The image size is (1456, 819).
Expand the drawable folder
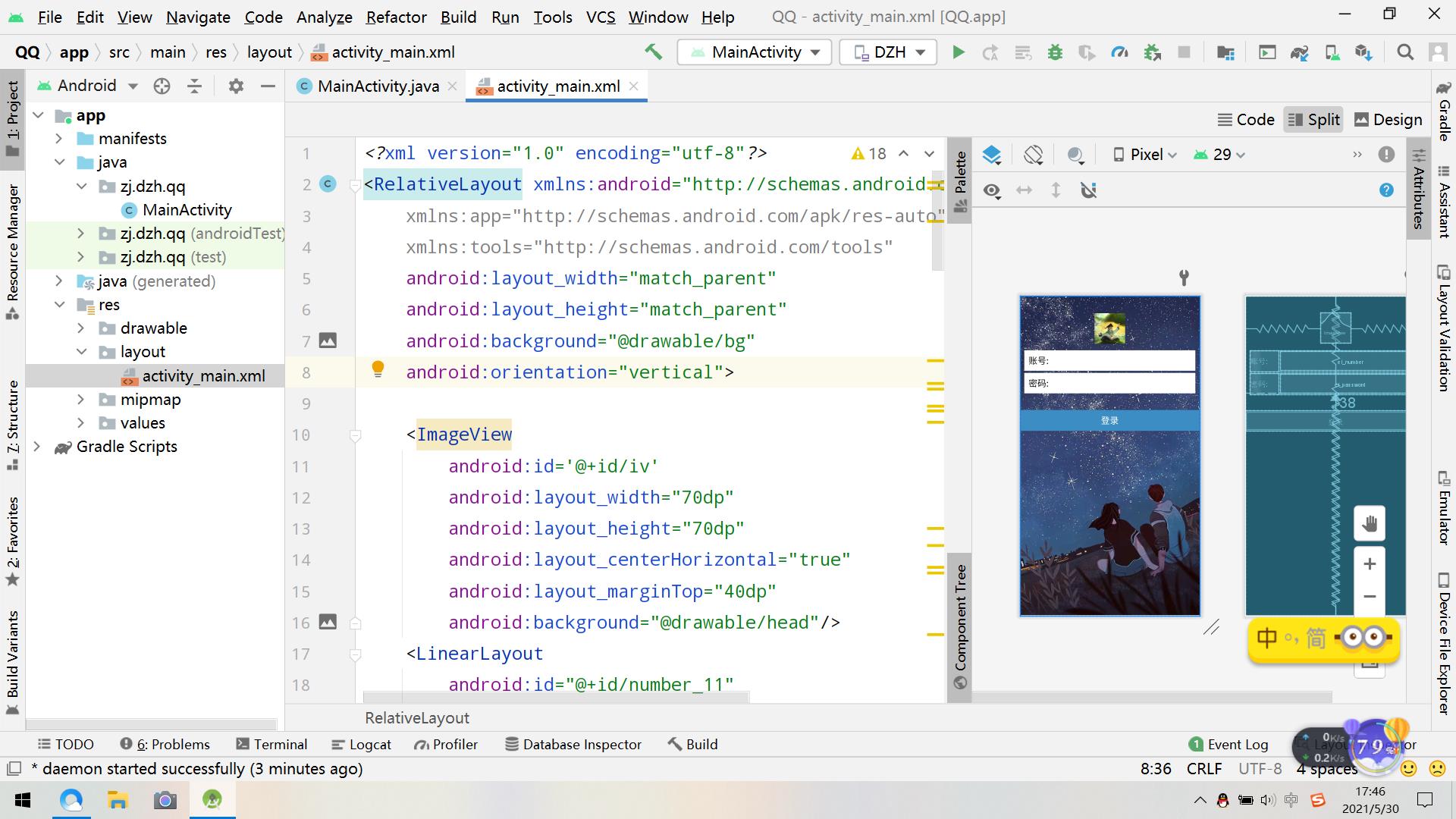81,328
